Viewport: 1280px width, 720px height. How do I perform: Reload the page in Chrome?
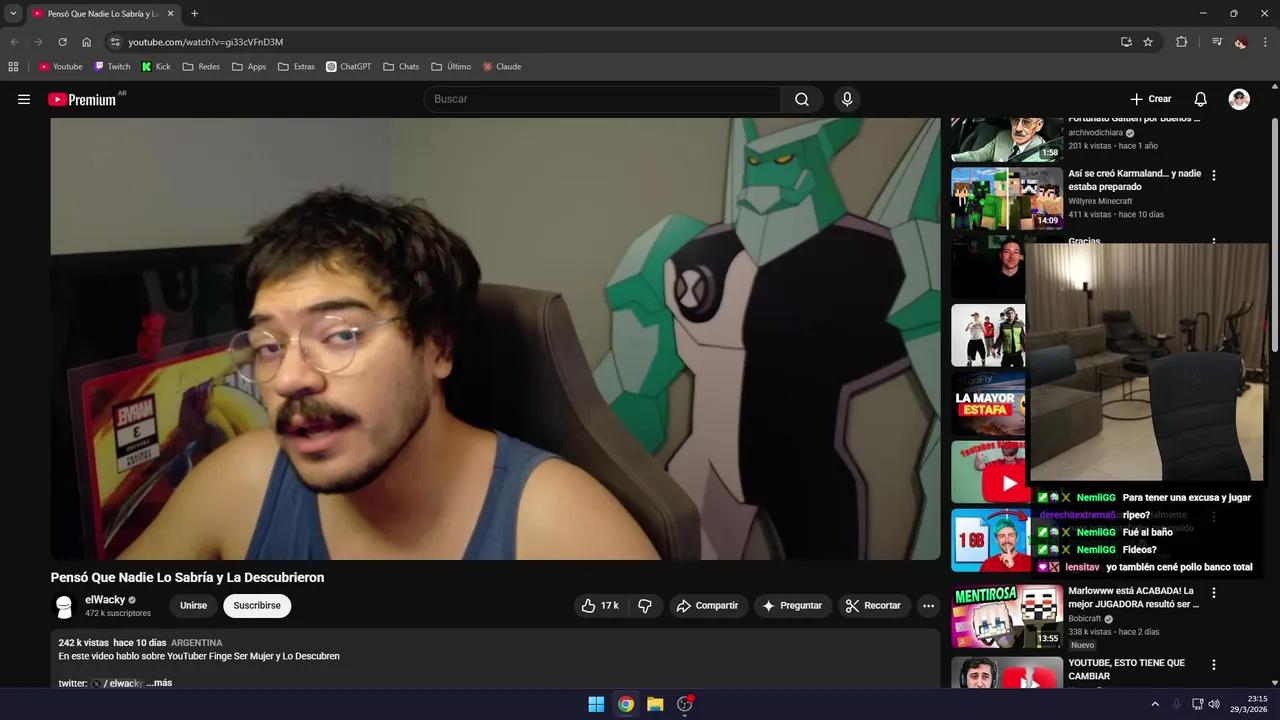coord(62,42)
